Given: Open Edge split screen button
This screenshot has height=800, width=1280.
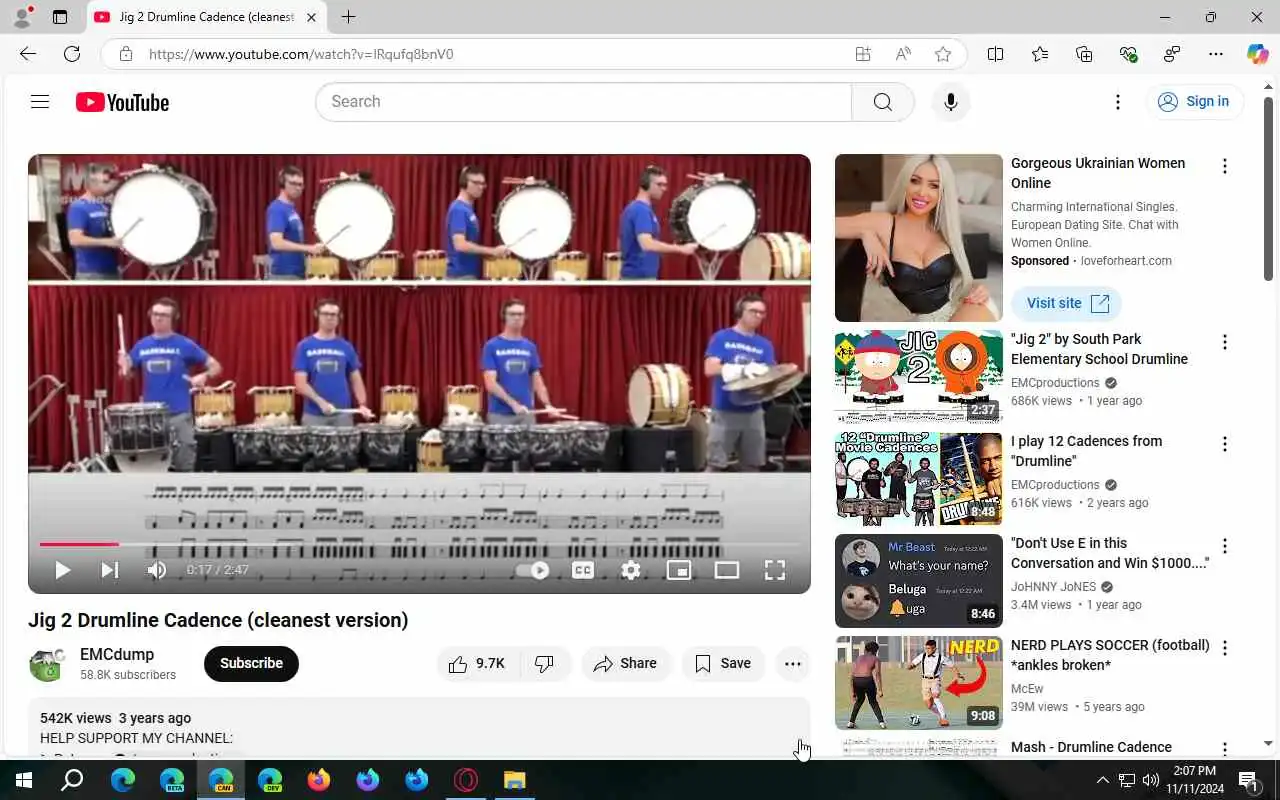Looking at the screenshot, I should click(x=995, y=54).
